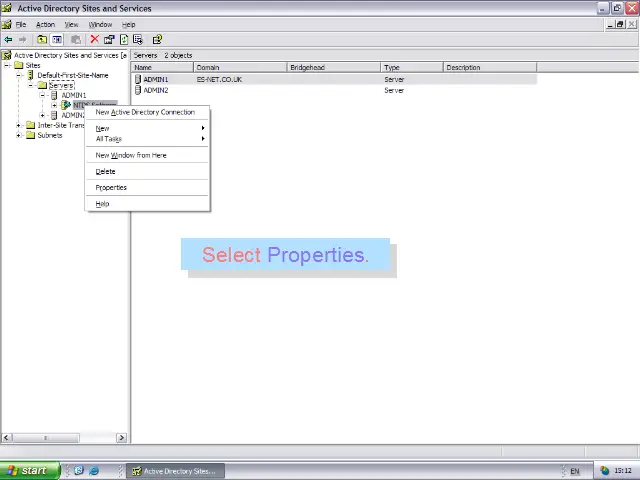Click the red Delete toolbar icon
Image resolution: width=640 pixels, height=480 pixels.
(94, 40)
